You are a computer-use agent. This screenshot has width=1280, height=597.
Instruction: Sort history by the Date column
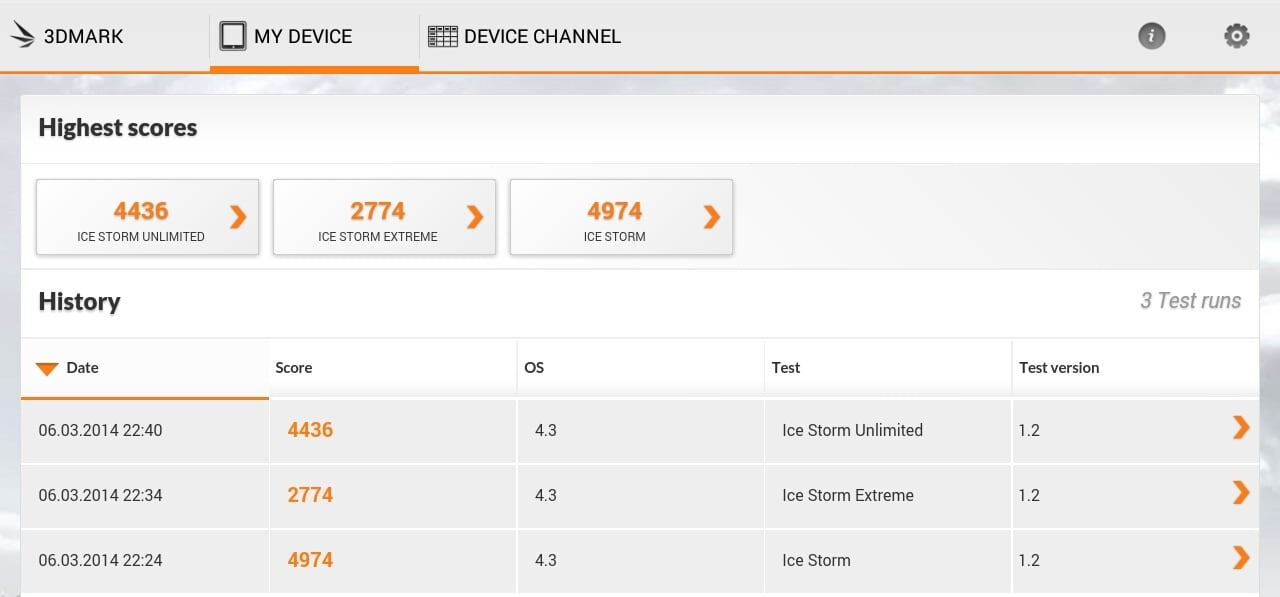click(144, 368)
